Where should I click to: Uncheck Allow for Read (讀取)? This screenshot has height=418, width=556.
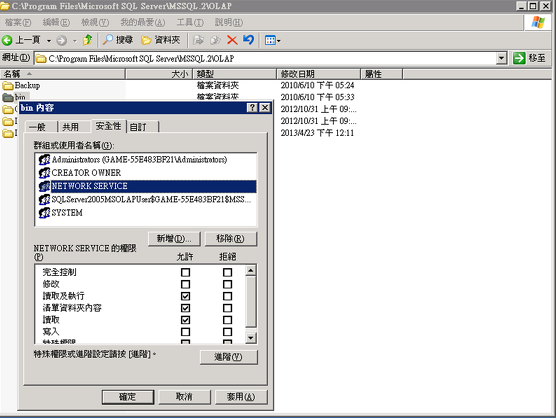coord(185,320)
